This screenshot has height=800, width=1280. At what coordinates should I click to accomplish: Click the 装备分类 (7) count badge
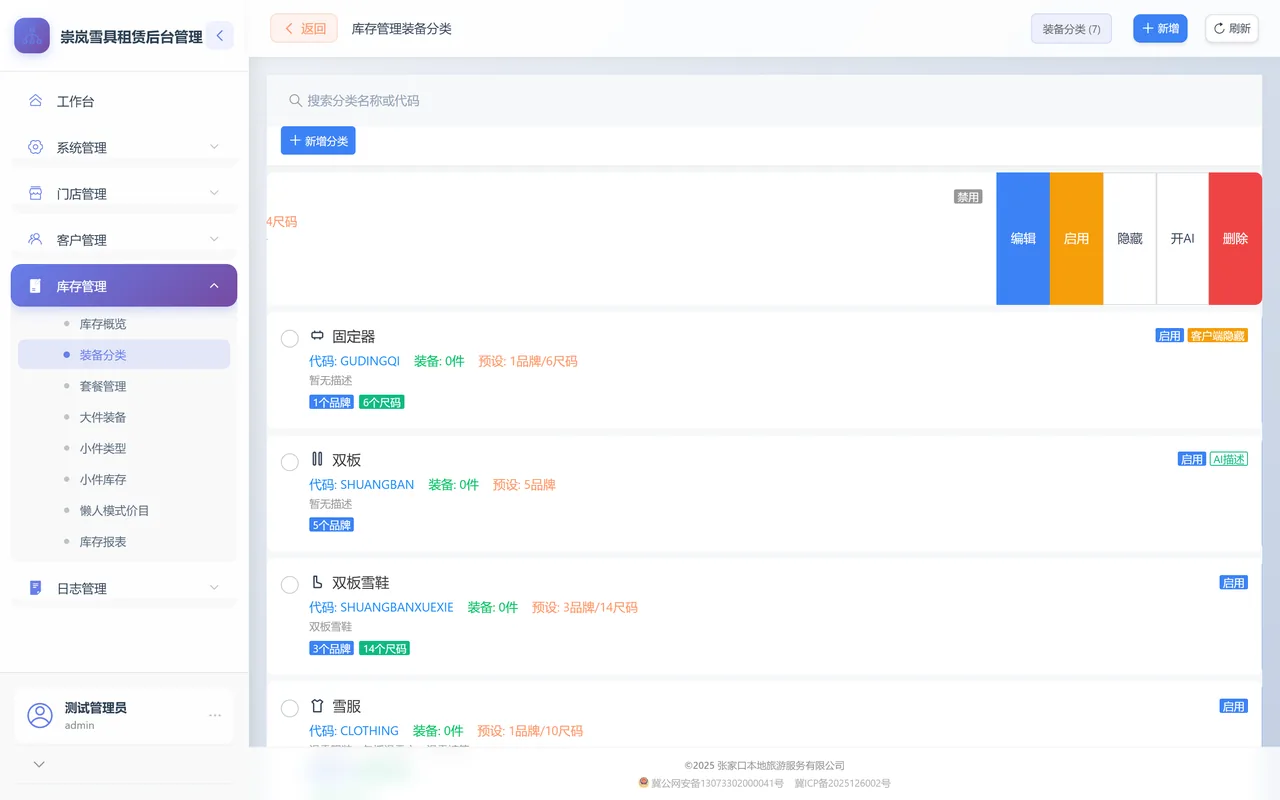1071,29
